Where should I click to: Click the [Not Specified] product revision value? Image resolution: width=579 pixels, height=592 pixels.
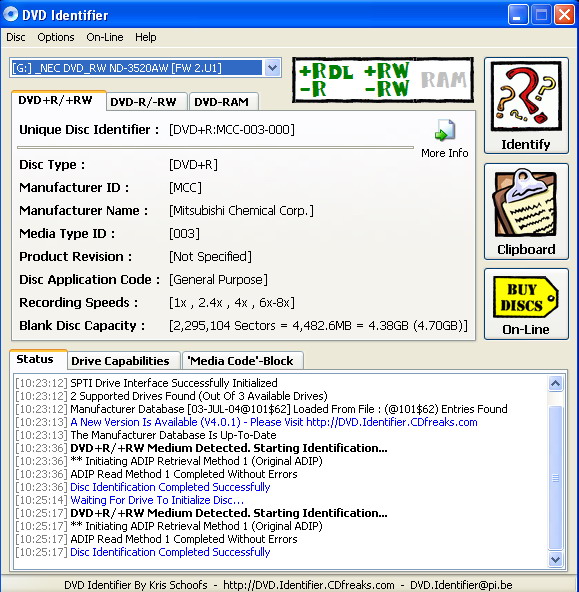[x=210, y=257]
